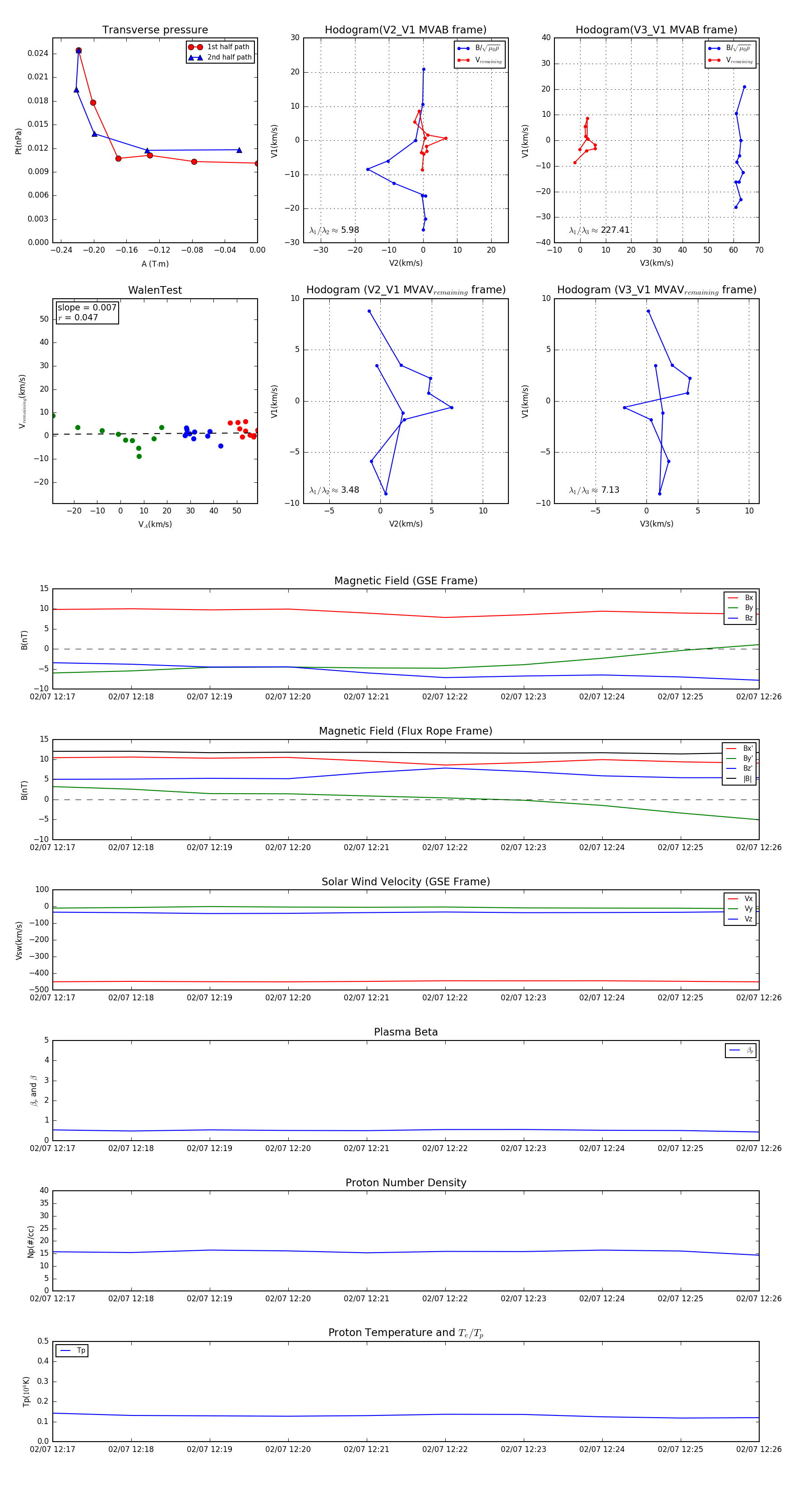Select the By' legend entry in Flux Rope plot
The image size is (812, 1489).
click(x=739, y=758)
